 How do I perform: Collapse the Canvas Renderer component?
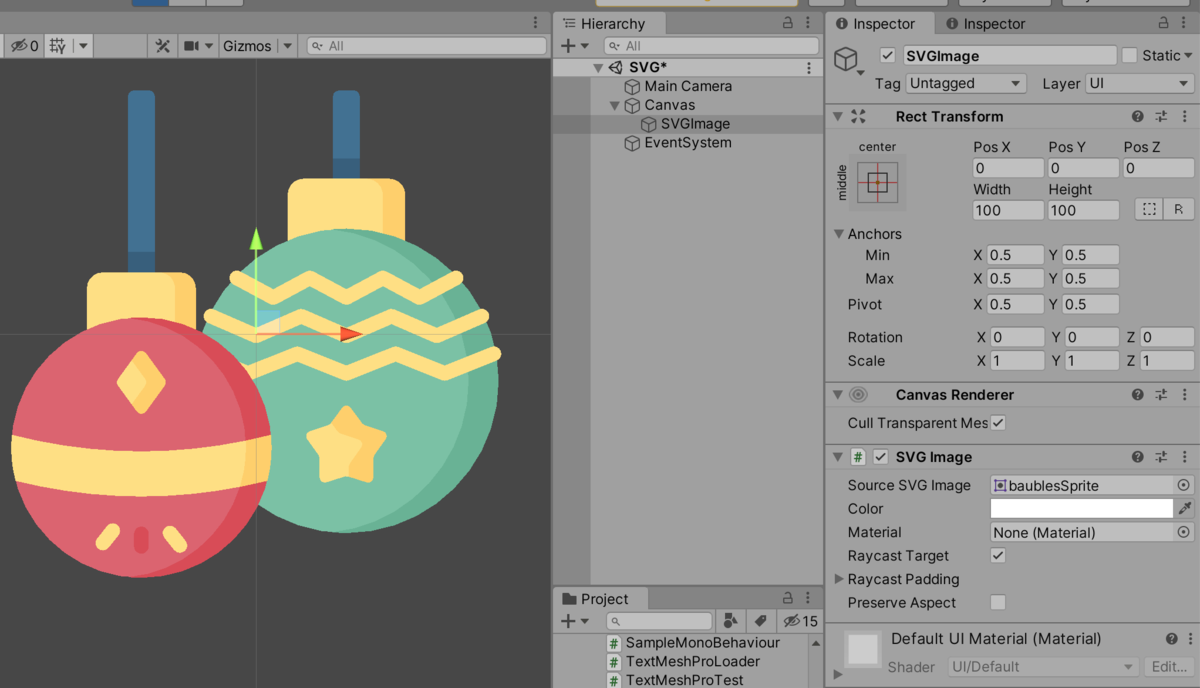838,395
